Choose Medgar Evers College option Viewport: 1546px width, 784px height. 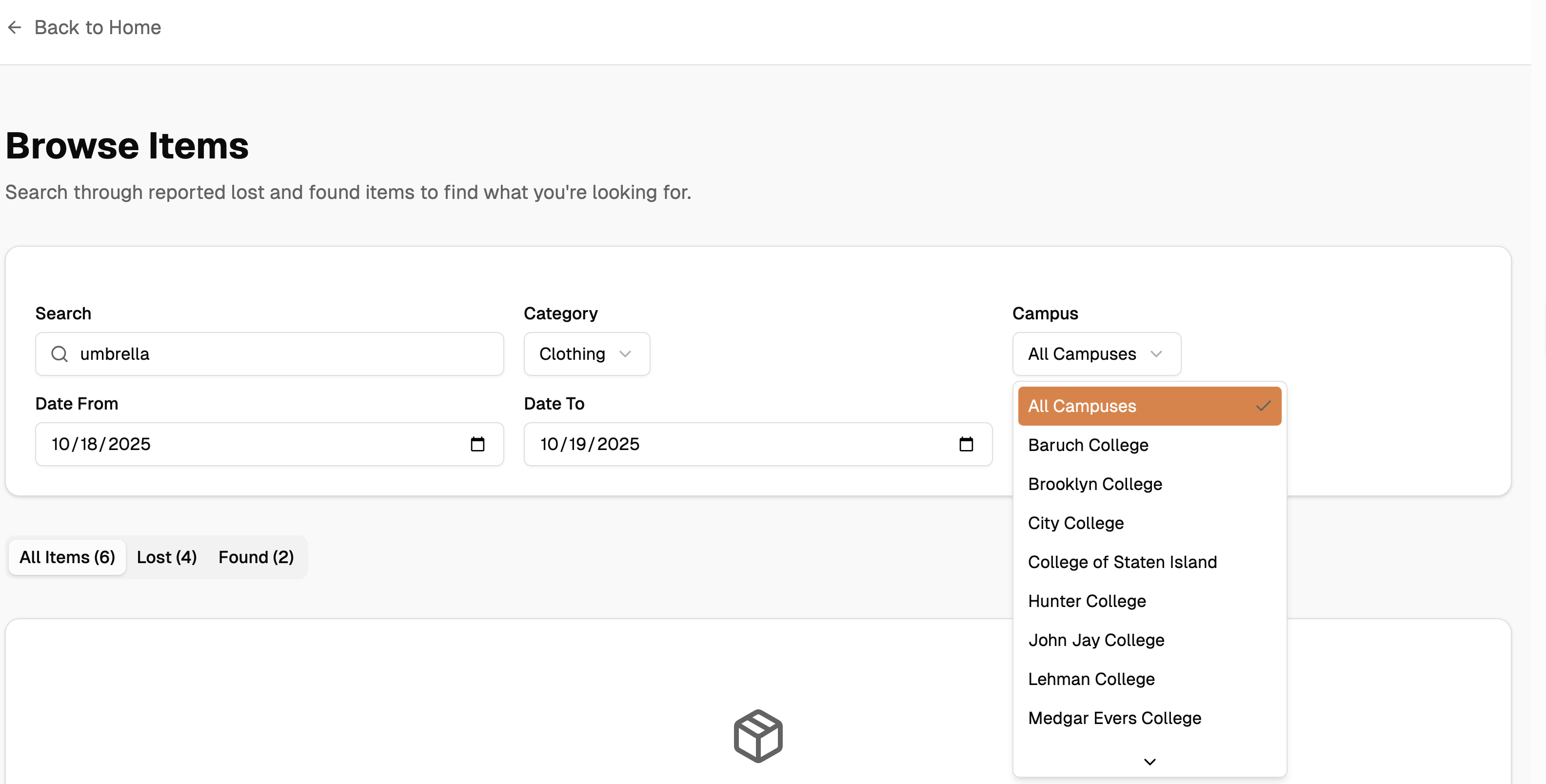[1114, 718]
